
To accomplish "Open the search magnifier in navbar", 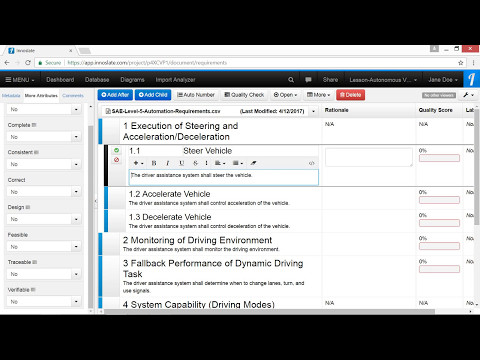I will coord(291,80).
